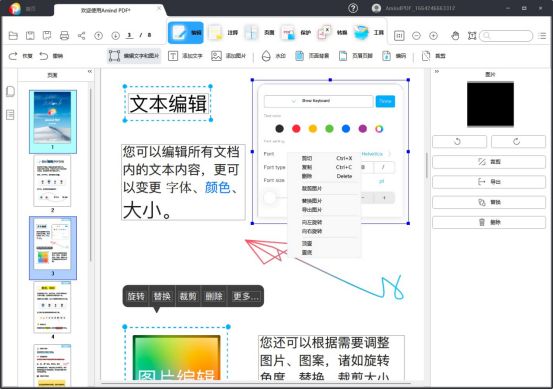Pick the blue color swatch

(x=346, y=129)
